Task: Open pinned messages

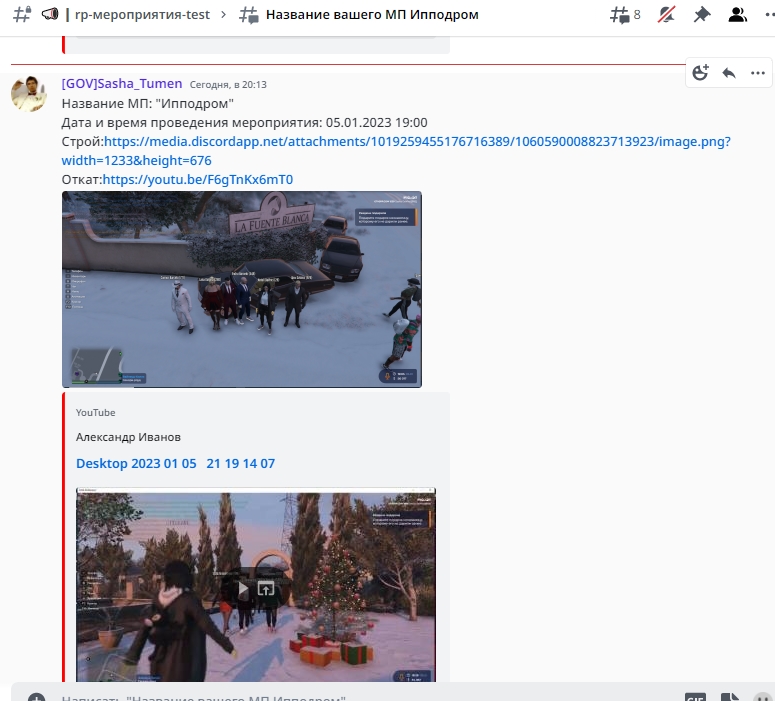Action: [701, 15]
